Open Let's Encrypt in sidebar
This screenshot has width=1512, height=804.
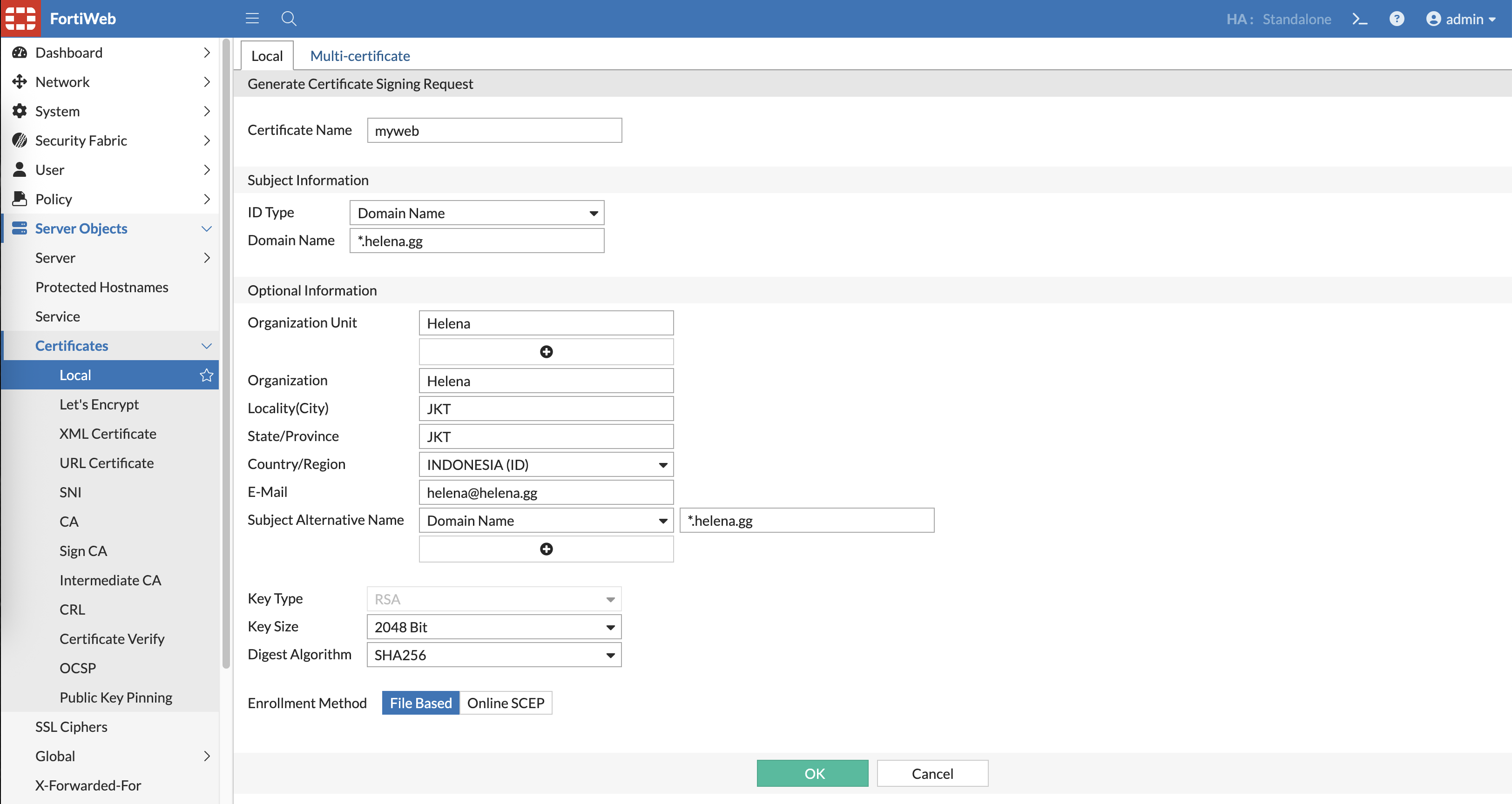pyautogui.click(x=99, y=404)
